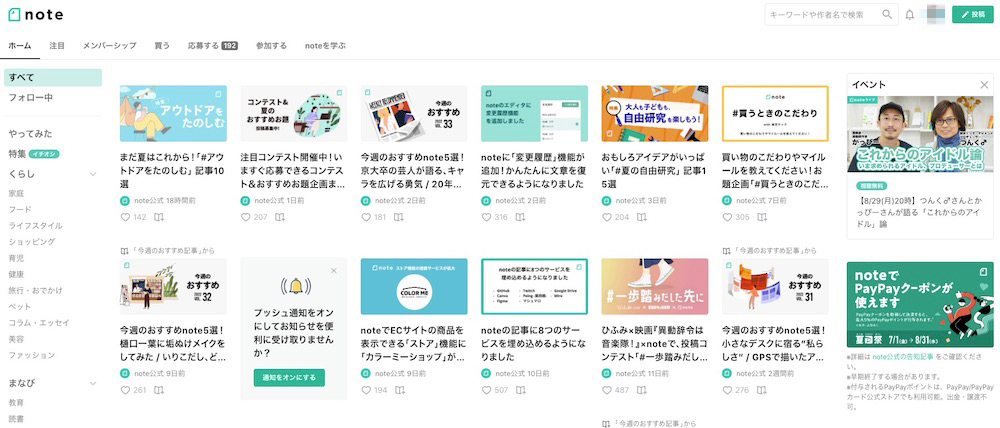
Task: Open notifications bell in header
Action: 909,14
